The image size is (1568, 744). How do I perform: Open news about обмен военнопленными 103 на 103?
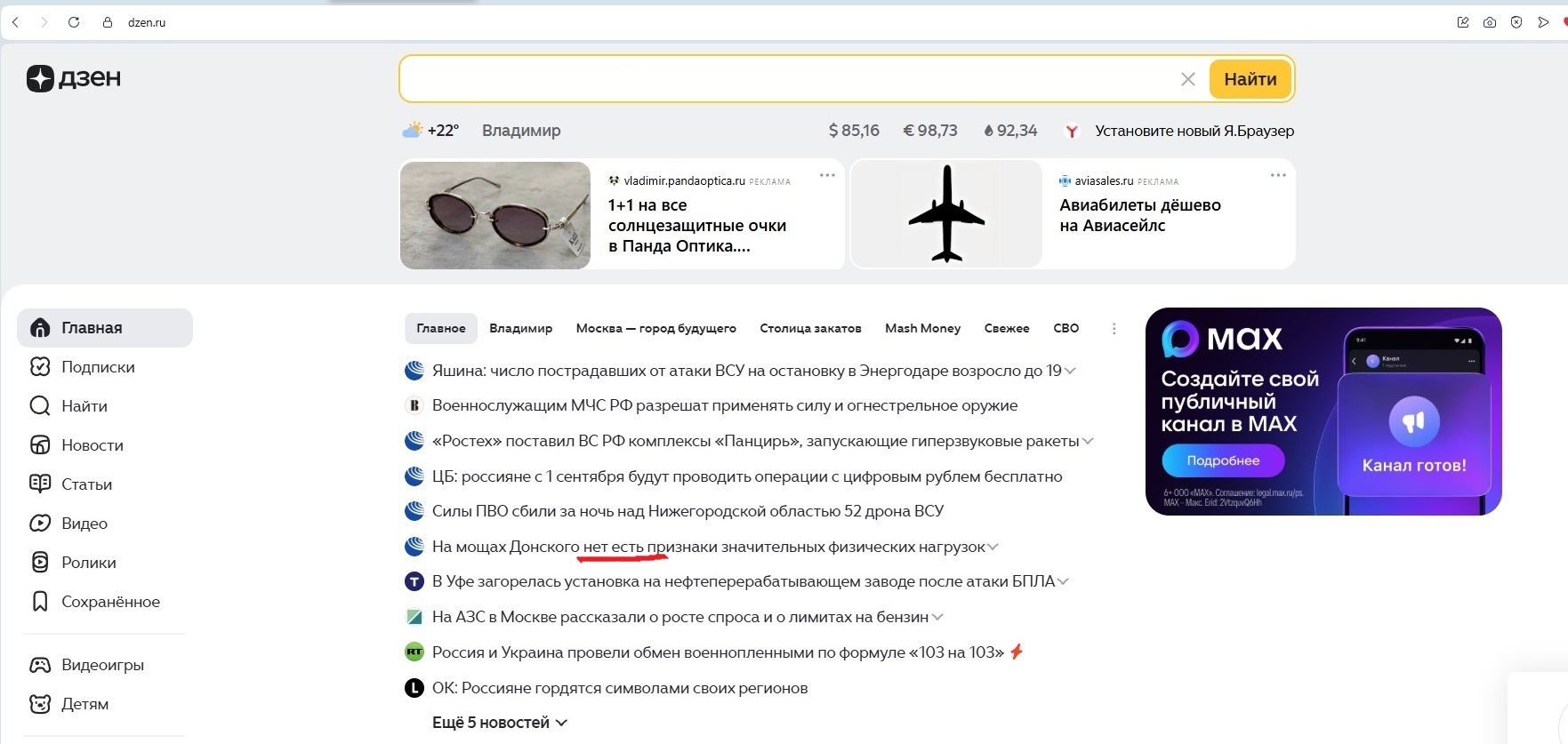[x=718, y=652]
